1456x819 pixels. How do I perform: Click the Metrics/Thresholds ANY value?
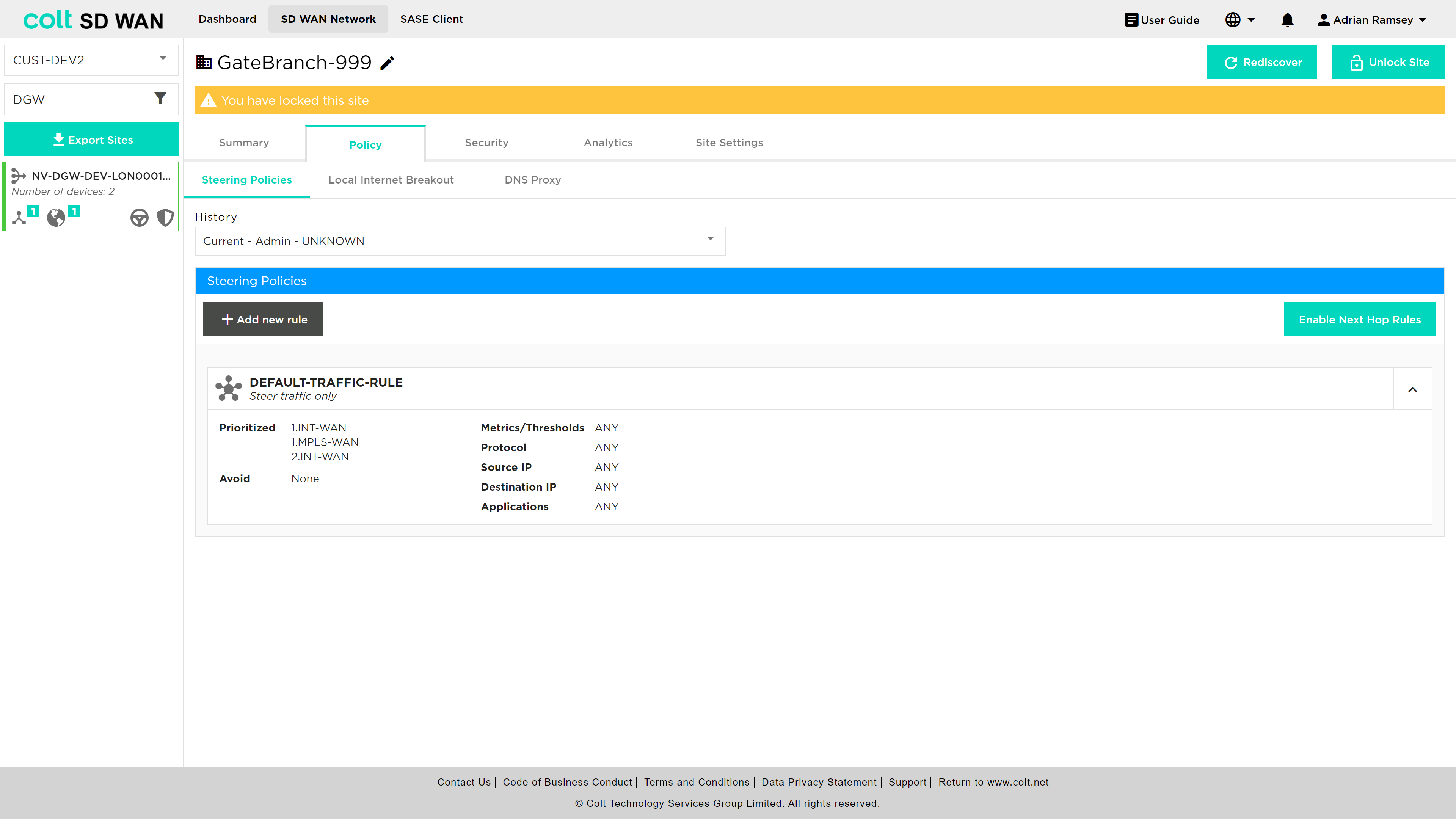pos(607,428)
